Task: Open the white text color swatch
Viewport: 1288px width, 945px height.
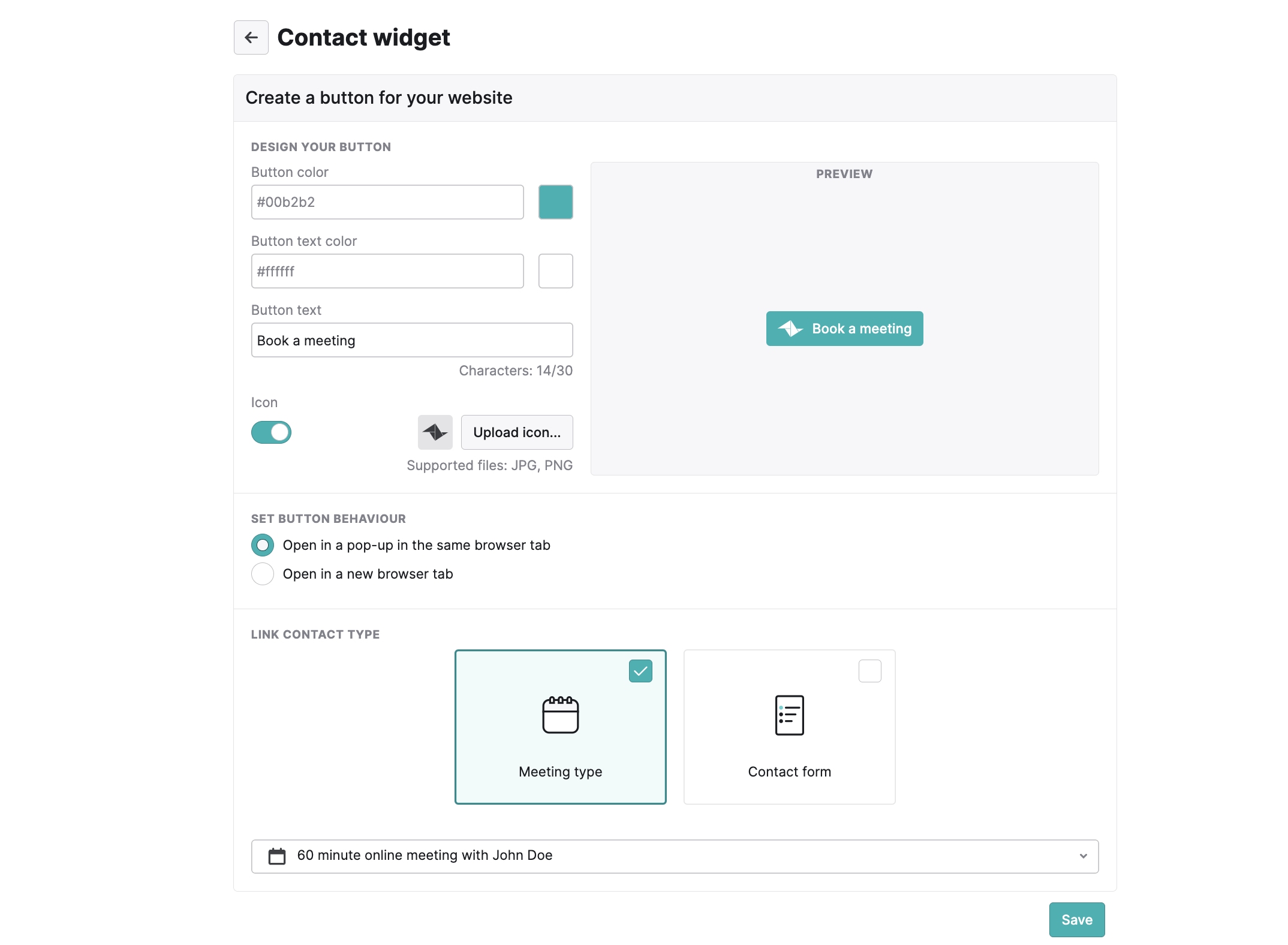Action: pyautogui.click(x=555, y=271)
